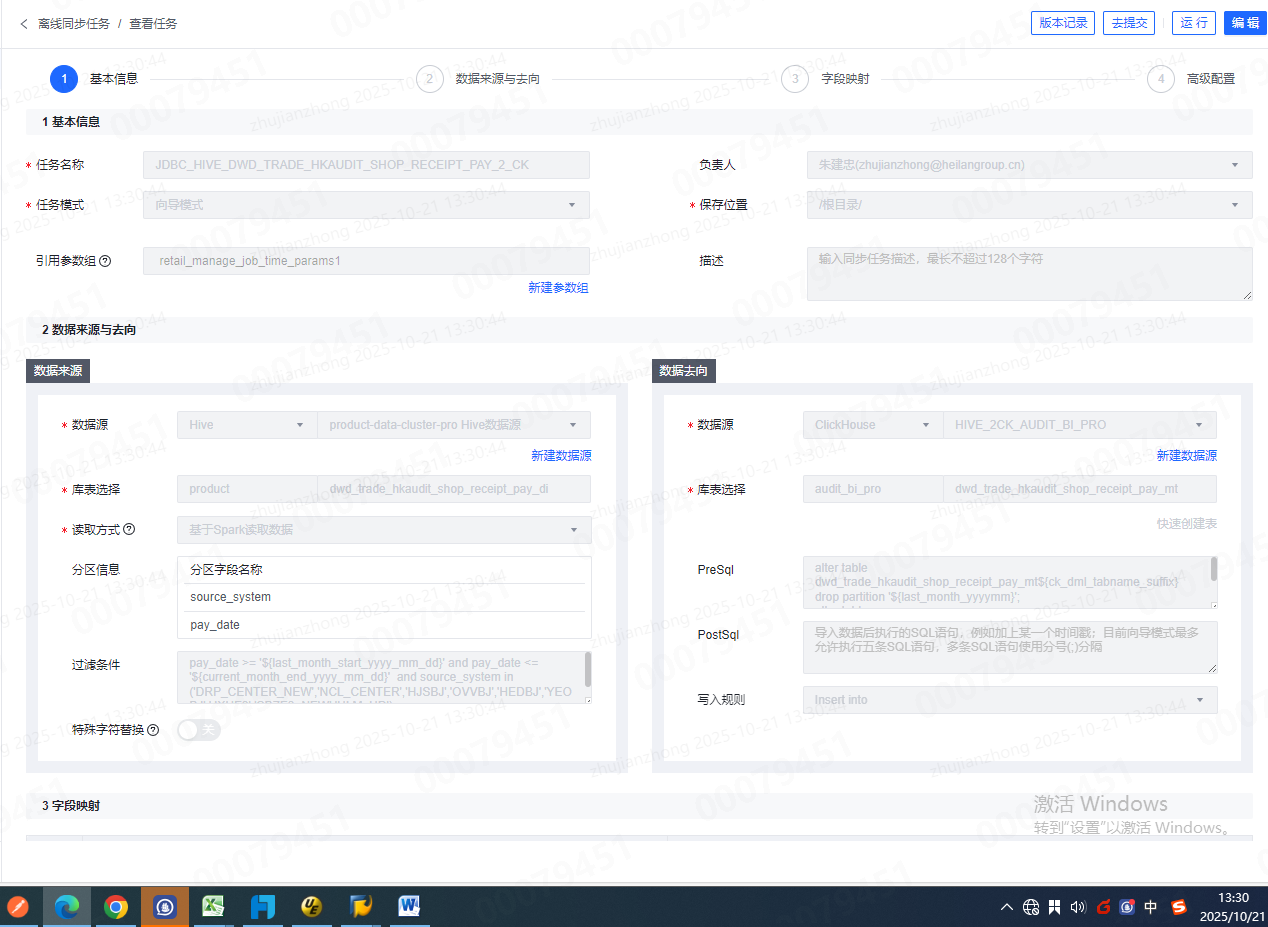Open Excel from the taskbar
1268x927 pixels.
coord(213,907)
